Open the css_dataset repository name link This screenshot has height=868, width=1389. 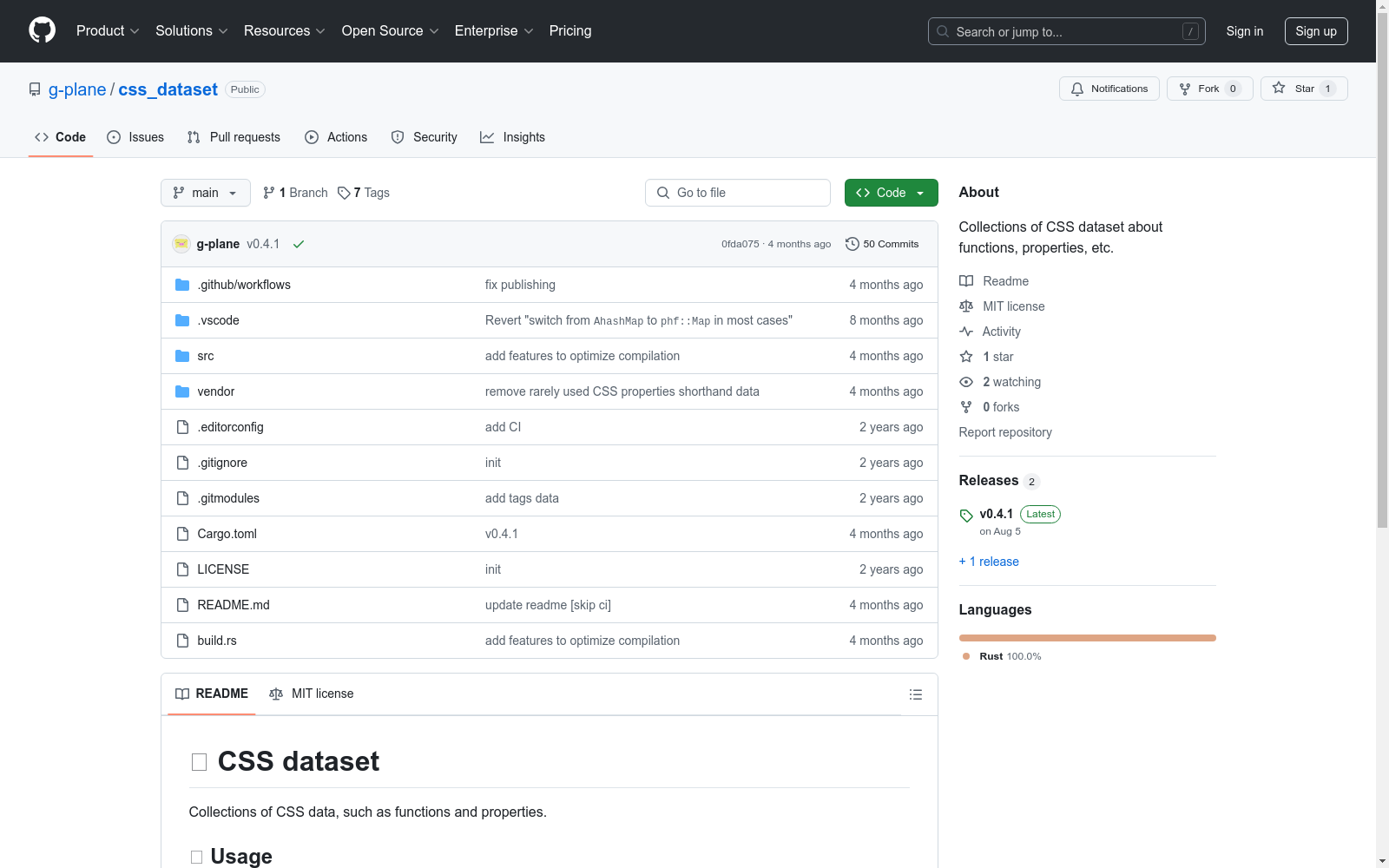pyautogui.click(x=168, y=89)
